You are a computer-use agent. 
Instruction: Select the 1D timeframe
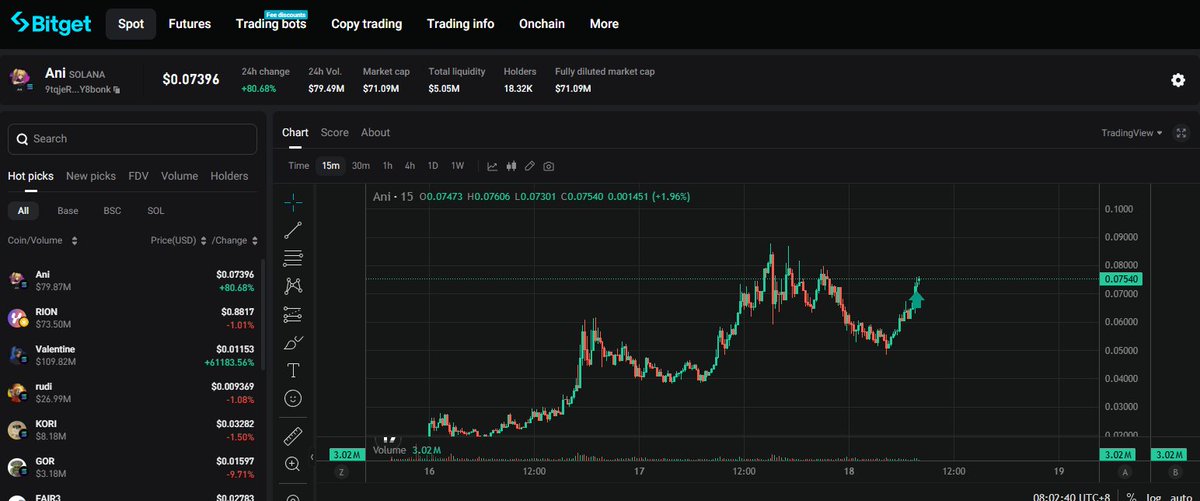[433, 166]
